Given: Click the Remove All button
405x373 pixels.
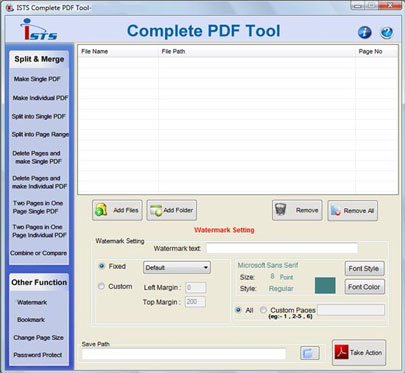Looking at the screenshot, I should click(353, 211).
